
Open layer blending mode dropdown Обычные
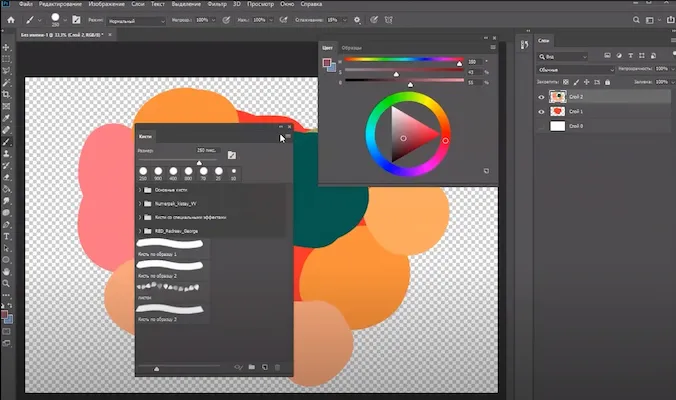point(574,69)
